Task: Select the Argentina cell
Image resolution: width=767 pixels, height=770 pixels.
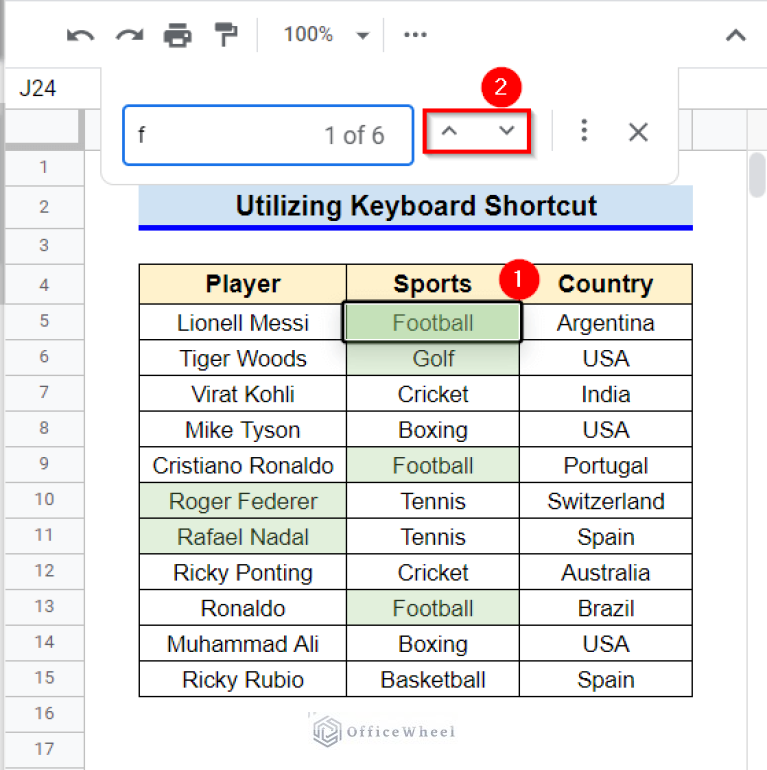Action: coord(605,323)
